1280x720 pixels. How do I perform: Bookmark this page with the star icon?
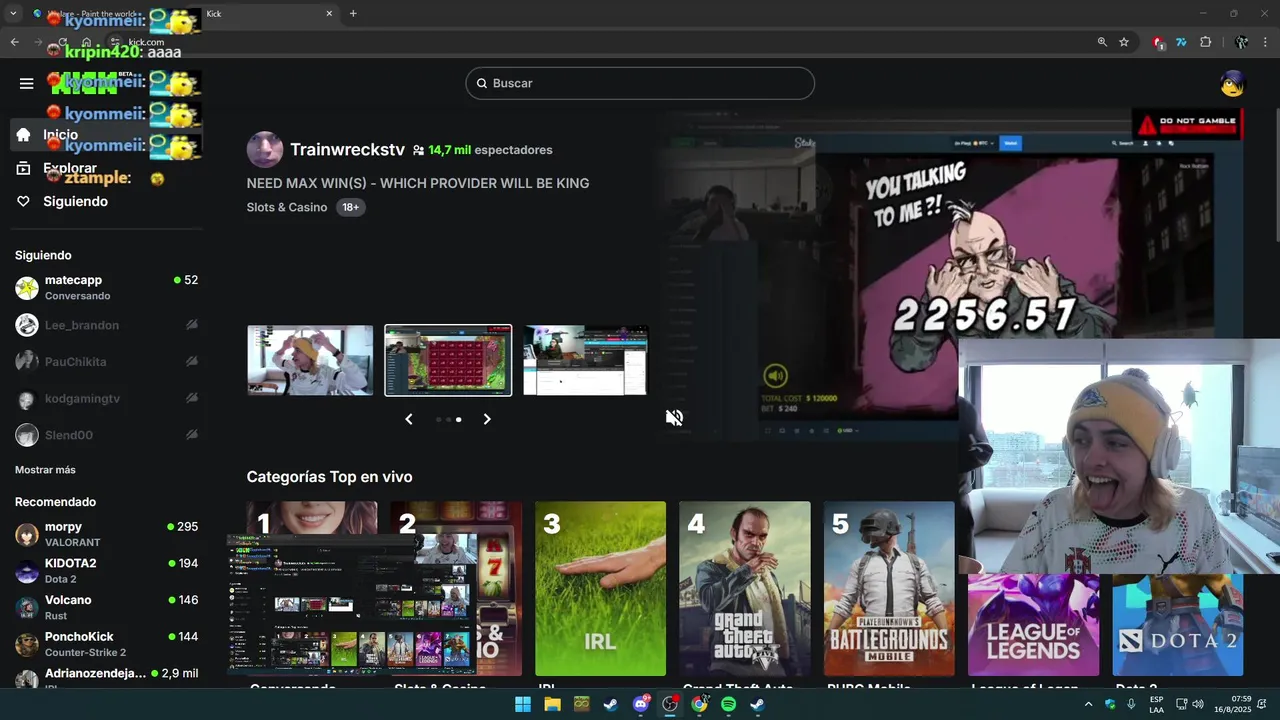pyautogui.click(x=1124, y=42)
